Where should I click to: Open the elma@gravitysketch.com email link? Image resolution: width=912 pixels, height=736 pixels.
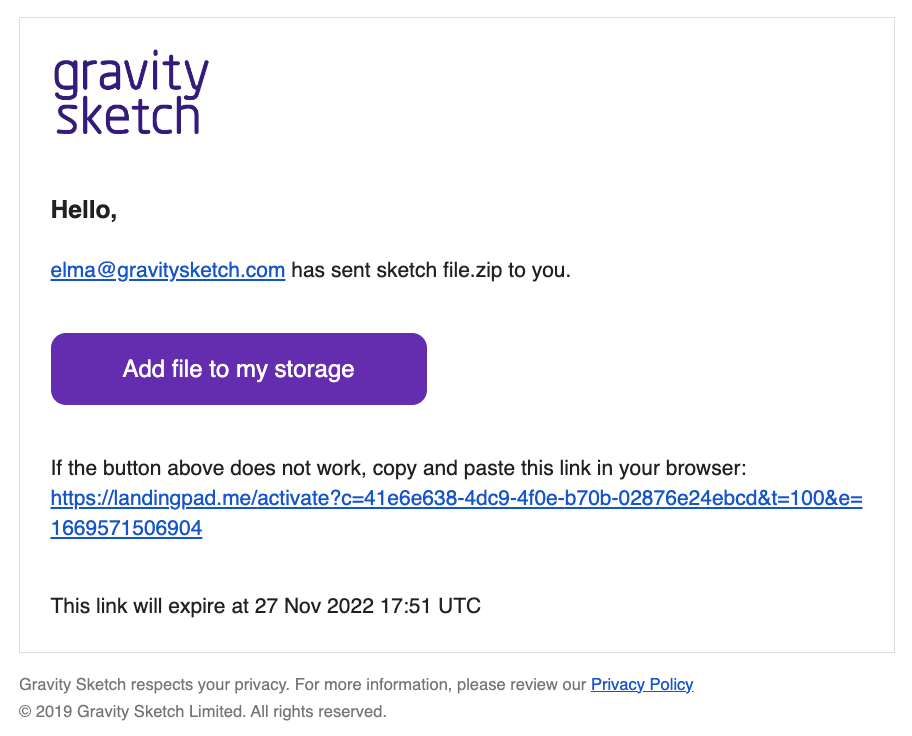168,270
